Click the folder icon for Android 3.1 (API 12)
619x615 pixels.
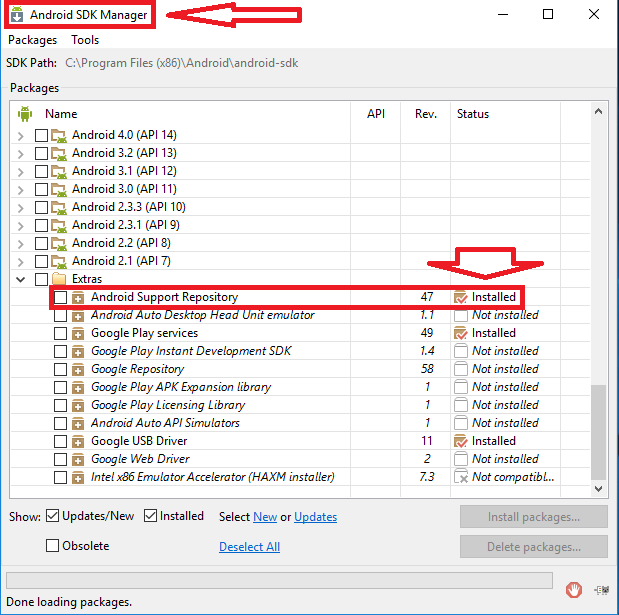click(59, 171)
